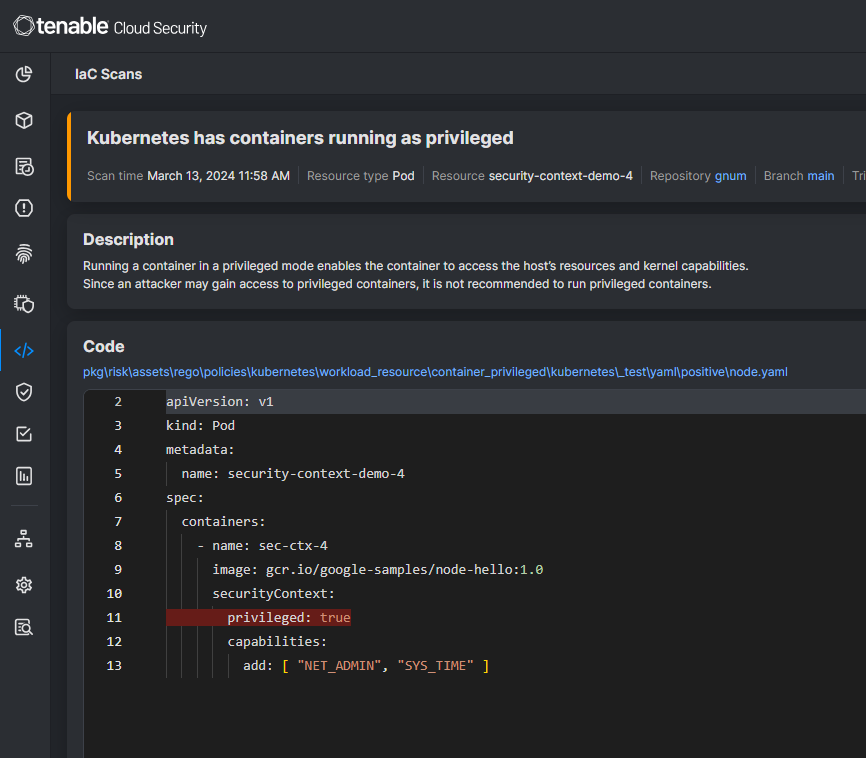Click the sentence about attacker gaining access
The width and height of the screenshot is (866, 758).
coord(397,284)
